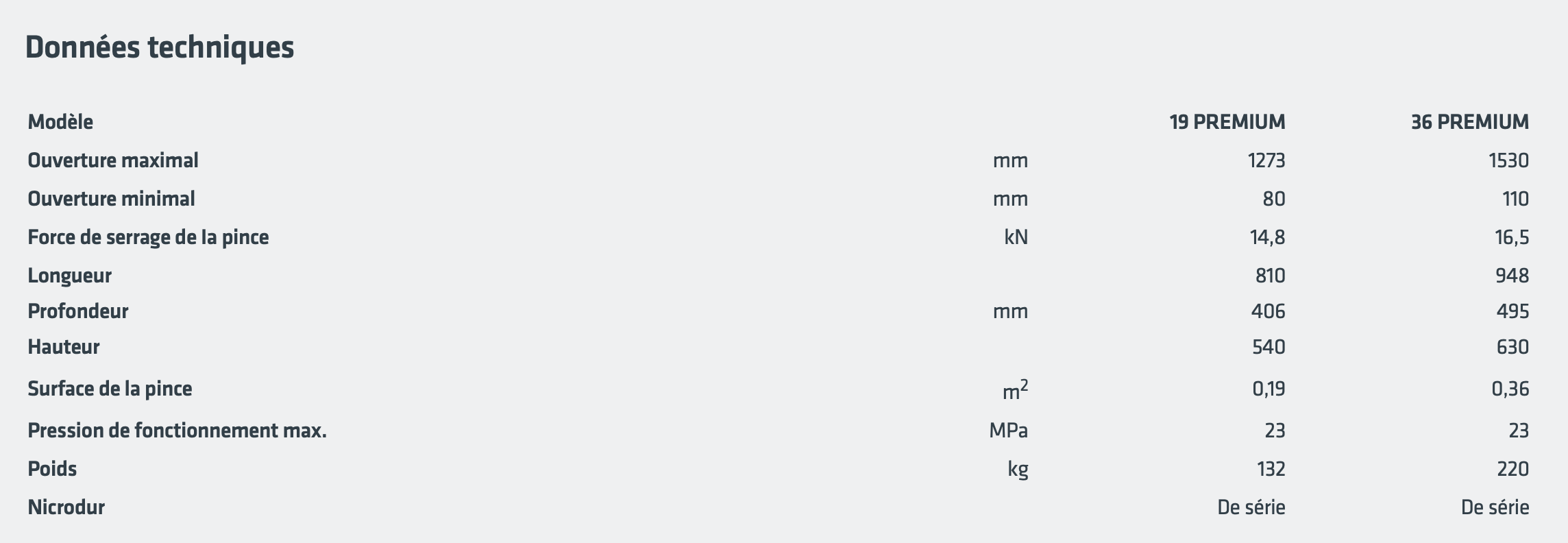The height and width of the screenshot is (543, 1568).
Task: Select the "Ouverture minimal" row label
Action: pyautogui.click(x=111, y=199)
